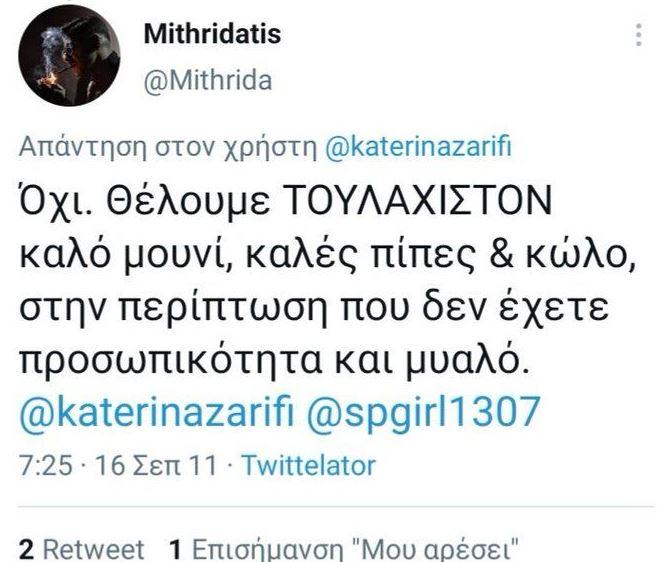Open the @Mithrida handle

208,80
